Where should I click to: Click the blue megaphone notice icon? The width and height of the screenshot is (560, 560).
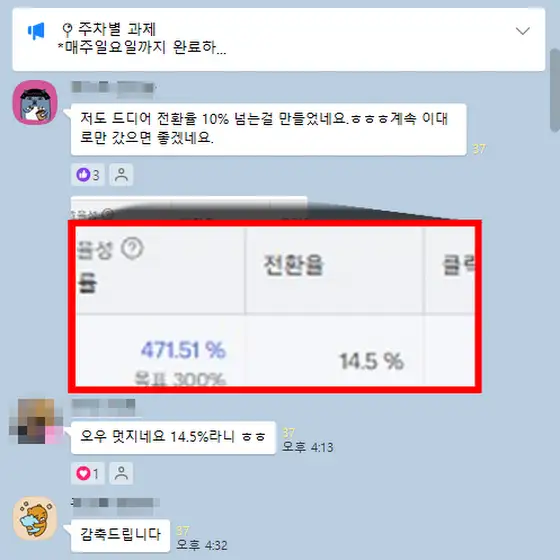pyautogui.click(x=36, y=31)
